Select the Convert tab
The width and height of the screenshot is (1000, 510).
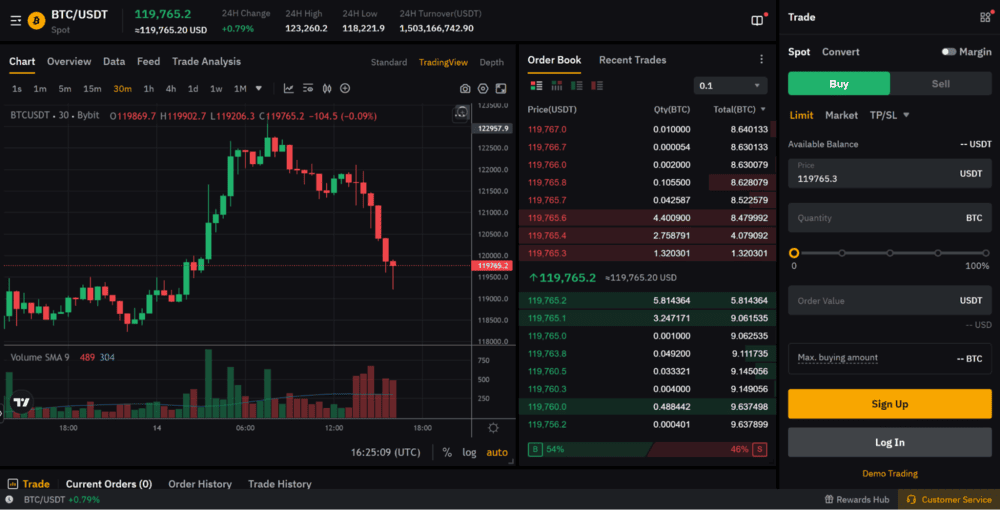coord(841,52)
